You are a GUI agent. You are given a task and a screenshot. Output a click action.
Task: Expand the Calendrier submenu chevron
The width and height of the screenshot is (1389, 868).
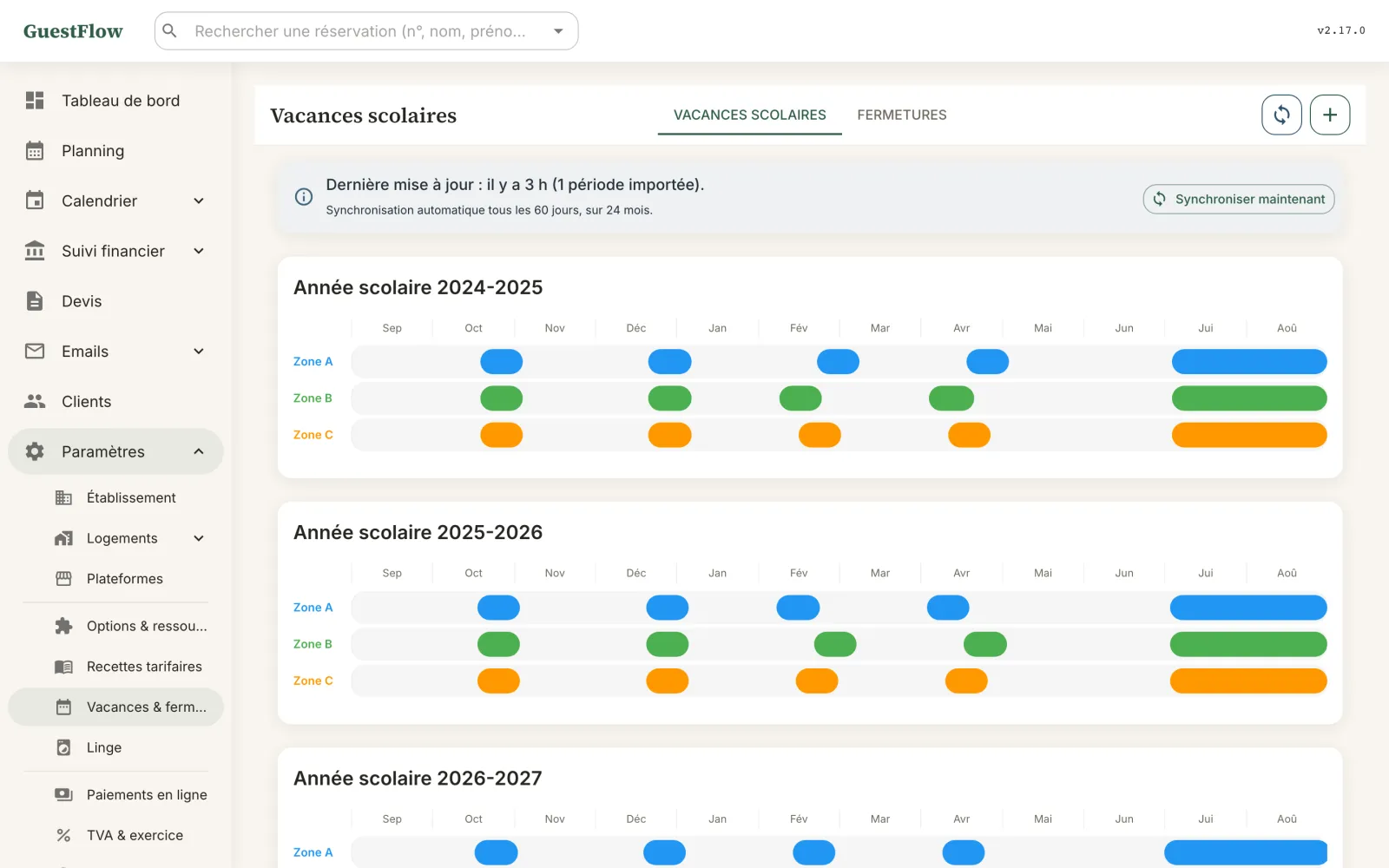tap(199, 201)
